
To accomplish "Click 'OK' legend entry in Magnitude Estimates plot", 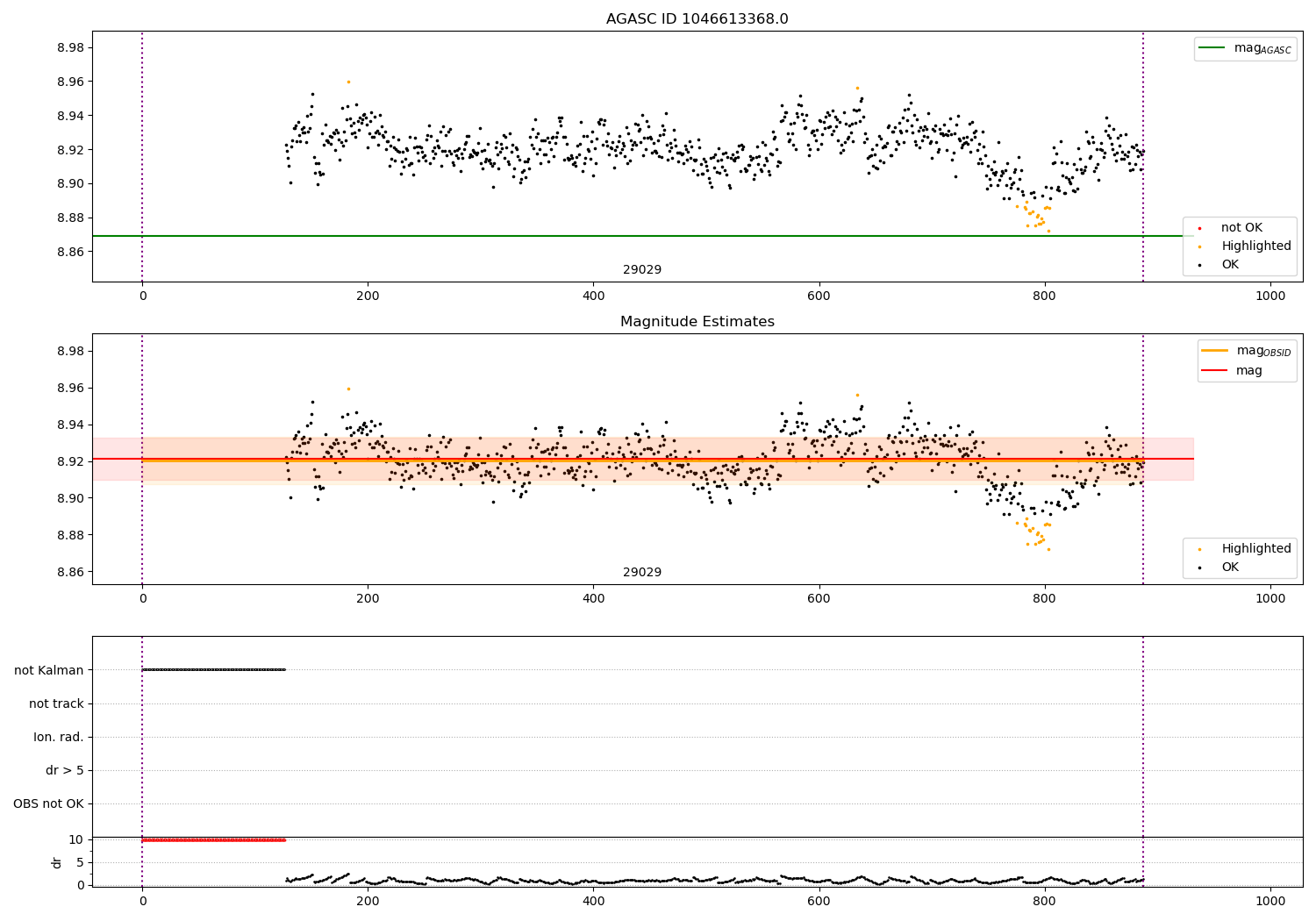I will pyautogui.click(x=1230, y=568).
